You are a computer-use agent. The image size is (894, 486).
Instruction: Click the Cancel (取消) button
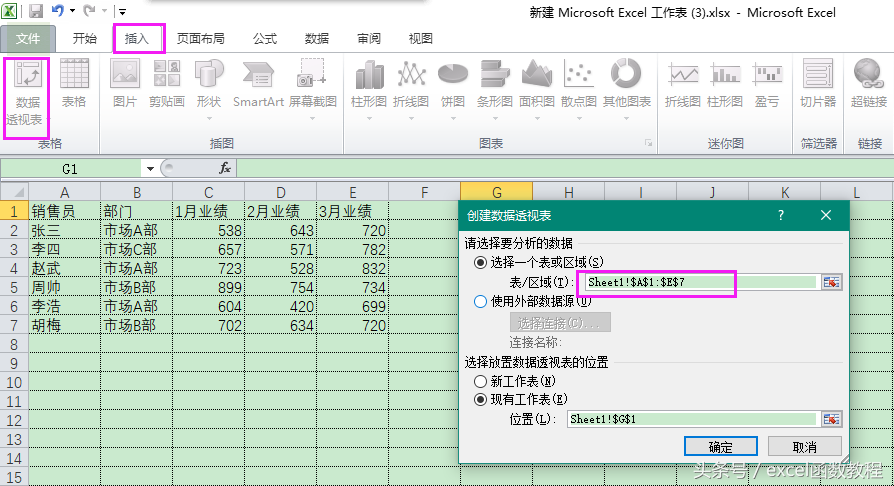tap(804, 447)
